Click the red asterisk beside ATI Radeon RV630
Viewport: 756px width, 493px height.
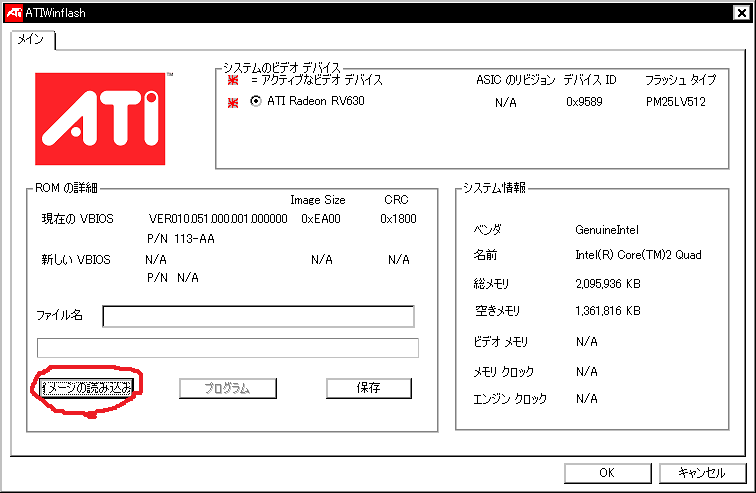[233, 102]
